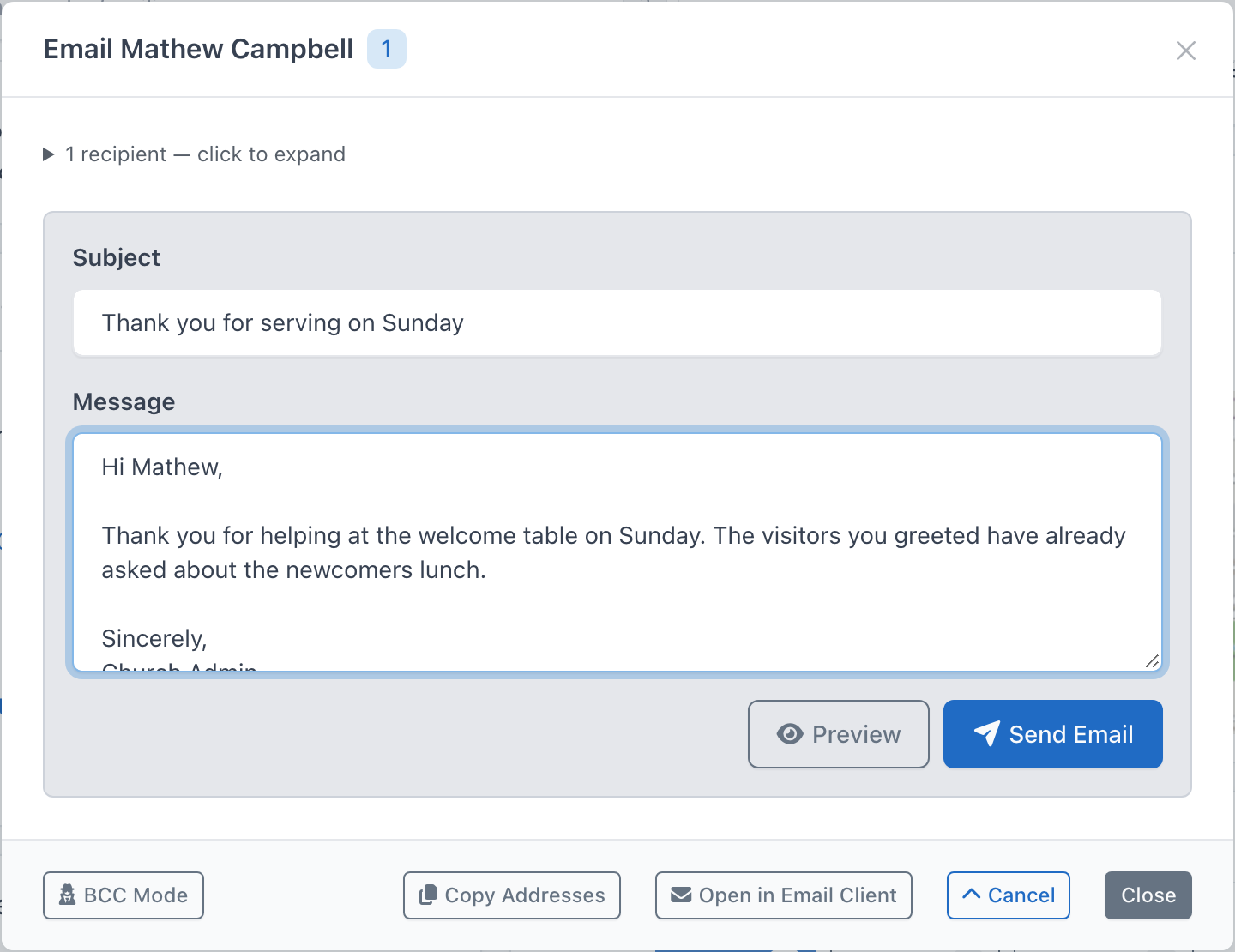The image size is (1235, 952).
Task: Click the recipient count badge showing 1
Action: point(387,49)
